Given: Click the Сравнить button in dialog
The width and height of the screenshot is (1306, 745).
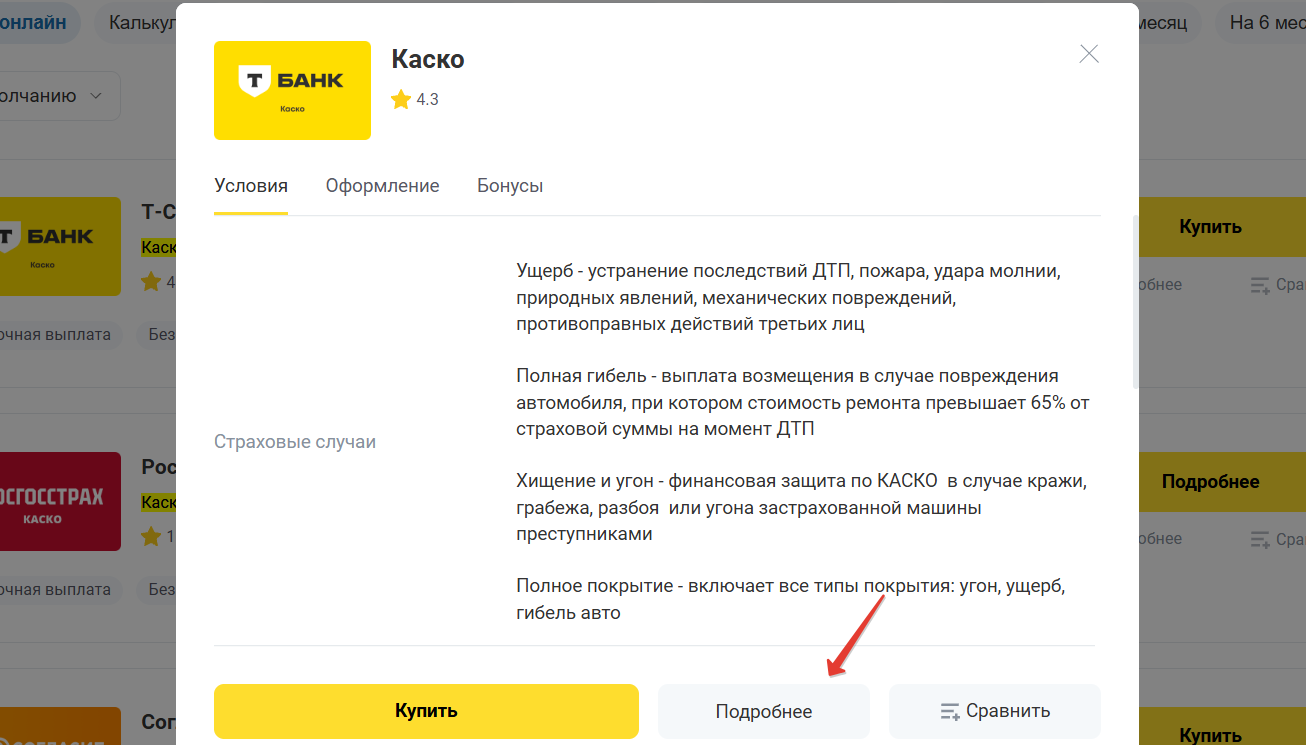Looking at the screenshot, I should [995, 711].
